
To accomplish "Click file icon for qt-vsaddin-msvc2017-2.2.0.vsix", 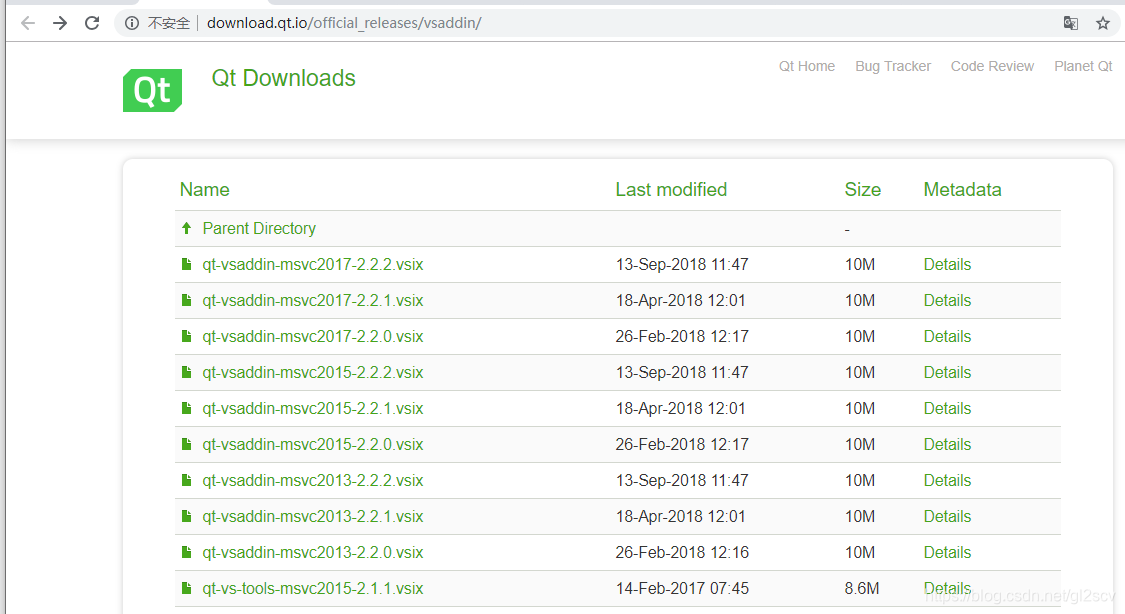I will coord(187,336).
